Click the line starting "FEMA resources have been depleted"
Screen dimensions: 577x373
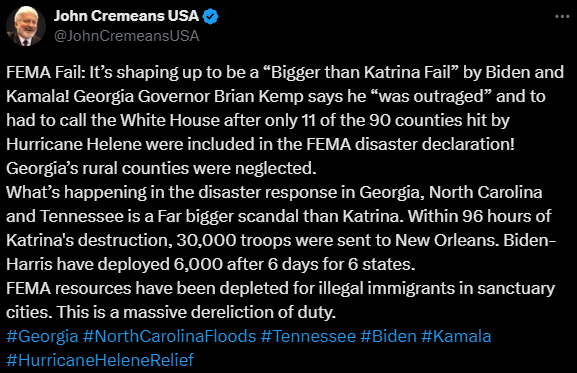(280, 288)
